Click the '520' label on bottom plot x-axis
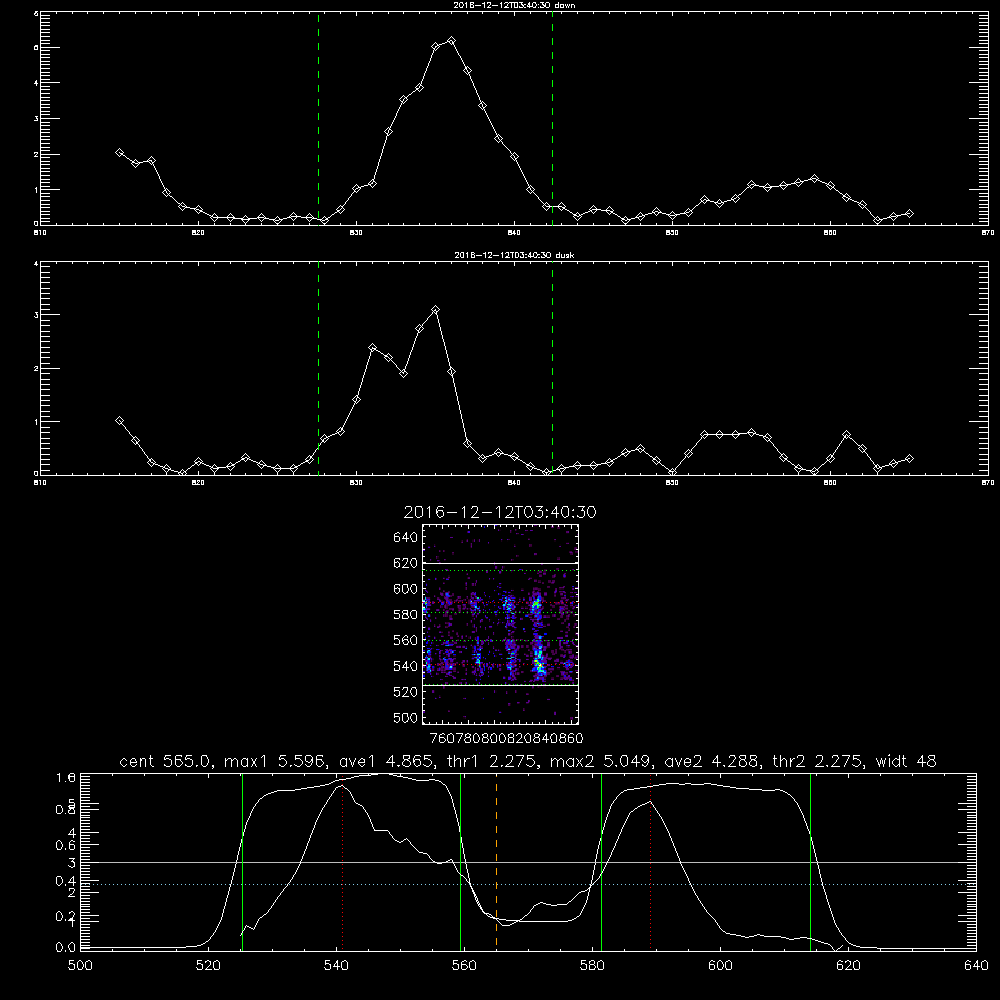The width and height of the screenshot is (1000, 1000). pos(208,966)
